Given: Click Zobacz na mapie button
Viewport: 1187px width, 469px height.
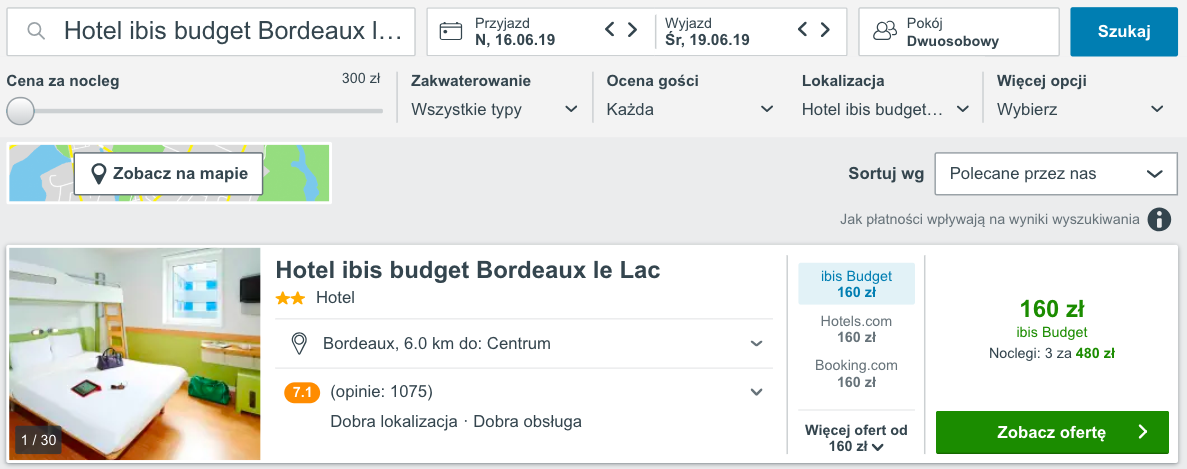Looking at the screenshot, I should click(x=168, y=174).
